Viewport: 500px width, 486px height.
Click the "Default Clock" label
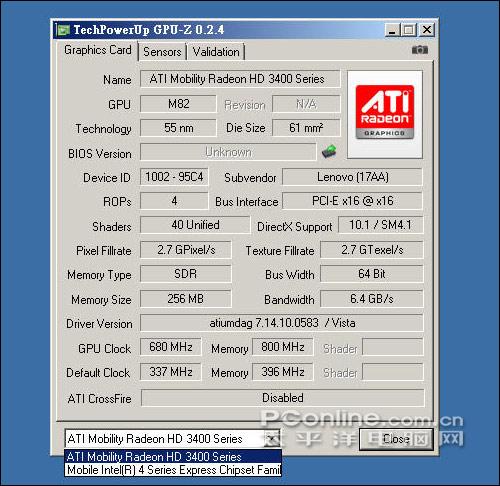[98, 373]
